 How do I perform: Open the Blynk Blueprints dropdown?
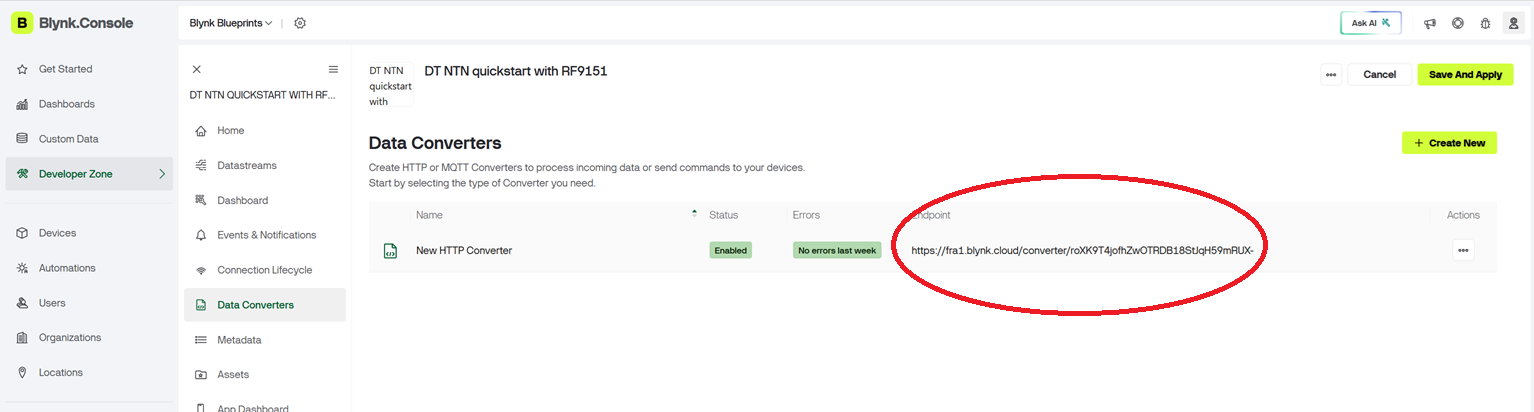click(x=231, y=23)
